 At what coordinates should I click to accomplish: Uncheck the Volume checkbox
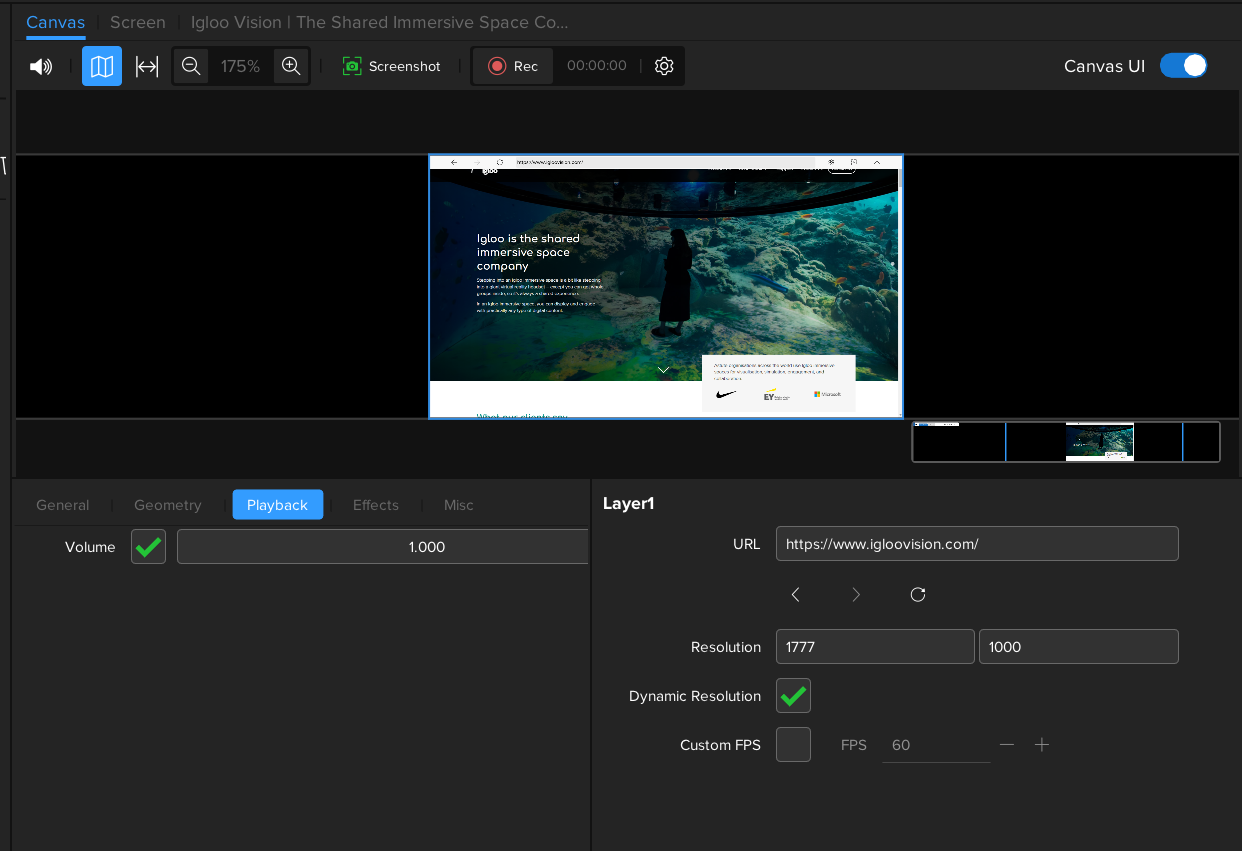[x=149, y=547]
